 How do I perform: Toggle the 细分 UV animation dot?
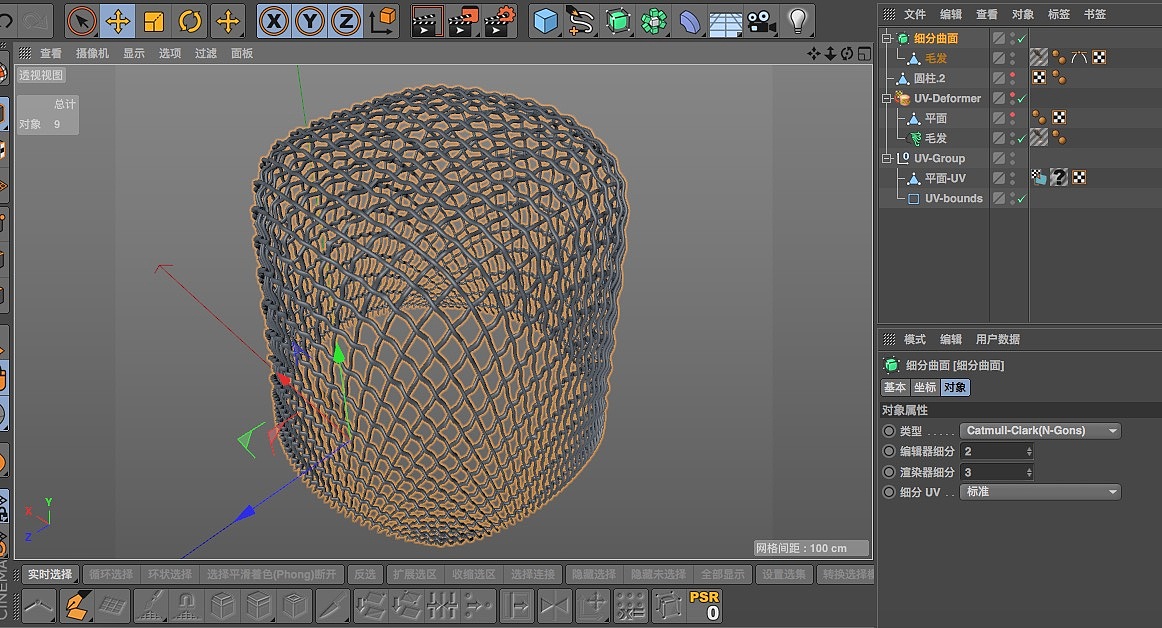click(x=889, y=492)
